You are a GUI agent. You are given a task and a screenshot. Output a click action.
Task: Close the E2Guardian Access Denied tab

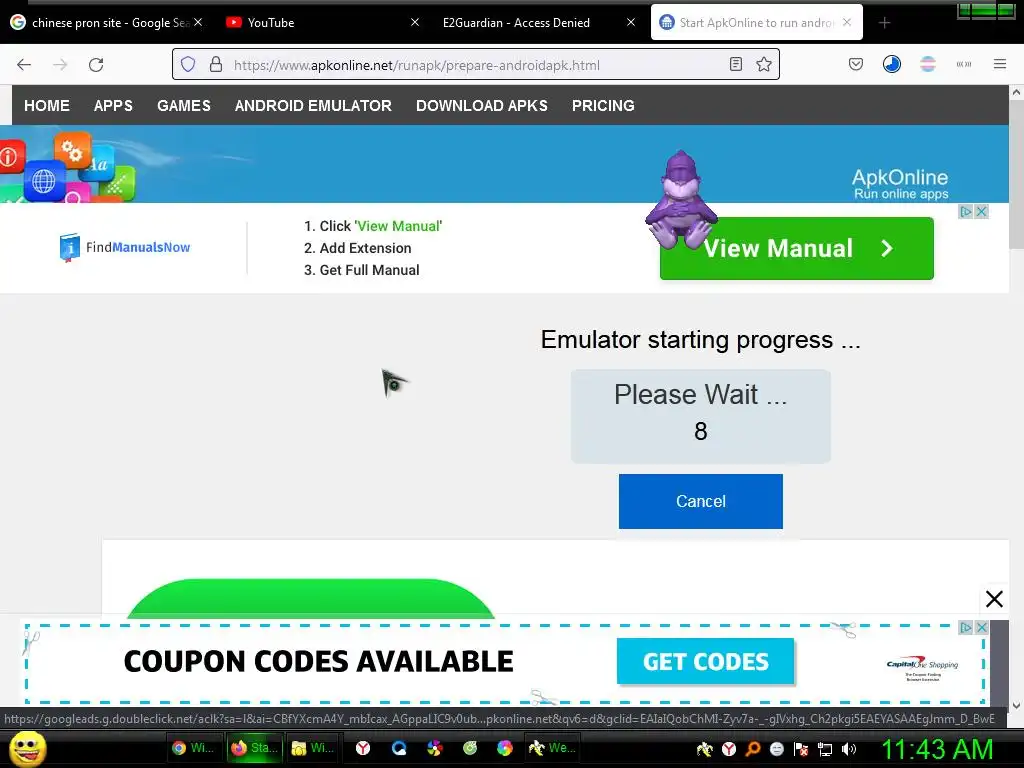tap(631, 22)
